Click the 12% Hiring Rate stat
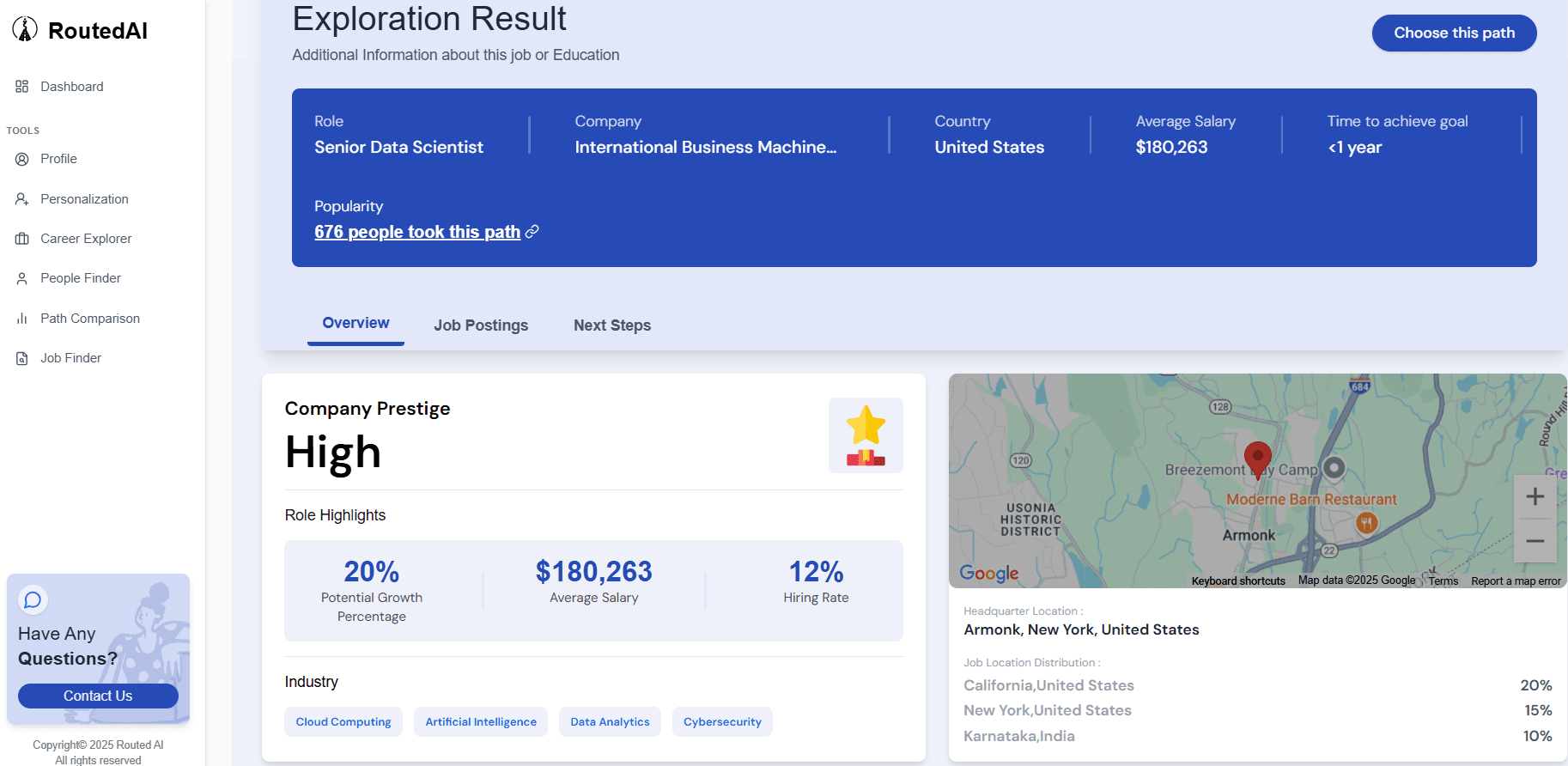The image size is (1568, 766). (816, 581)
